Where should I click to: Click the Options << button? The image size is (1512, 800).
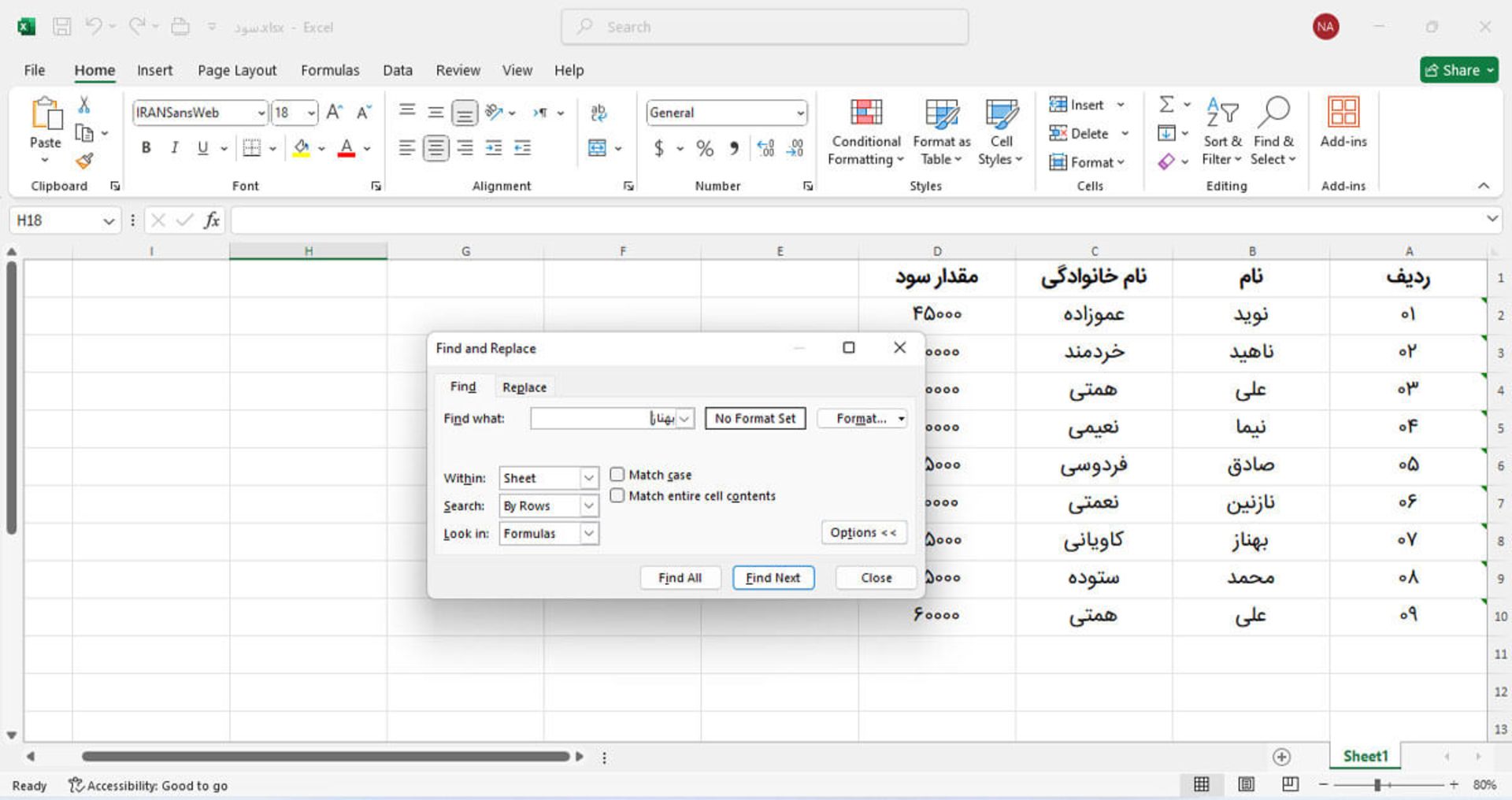[x=863, y=533]
